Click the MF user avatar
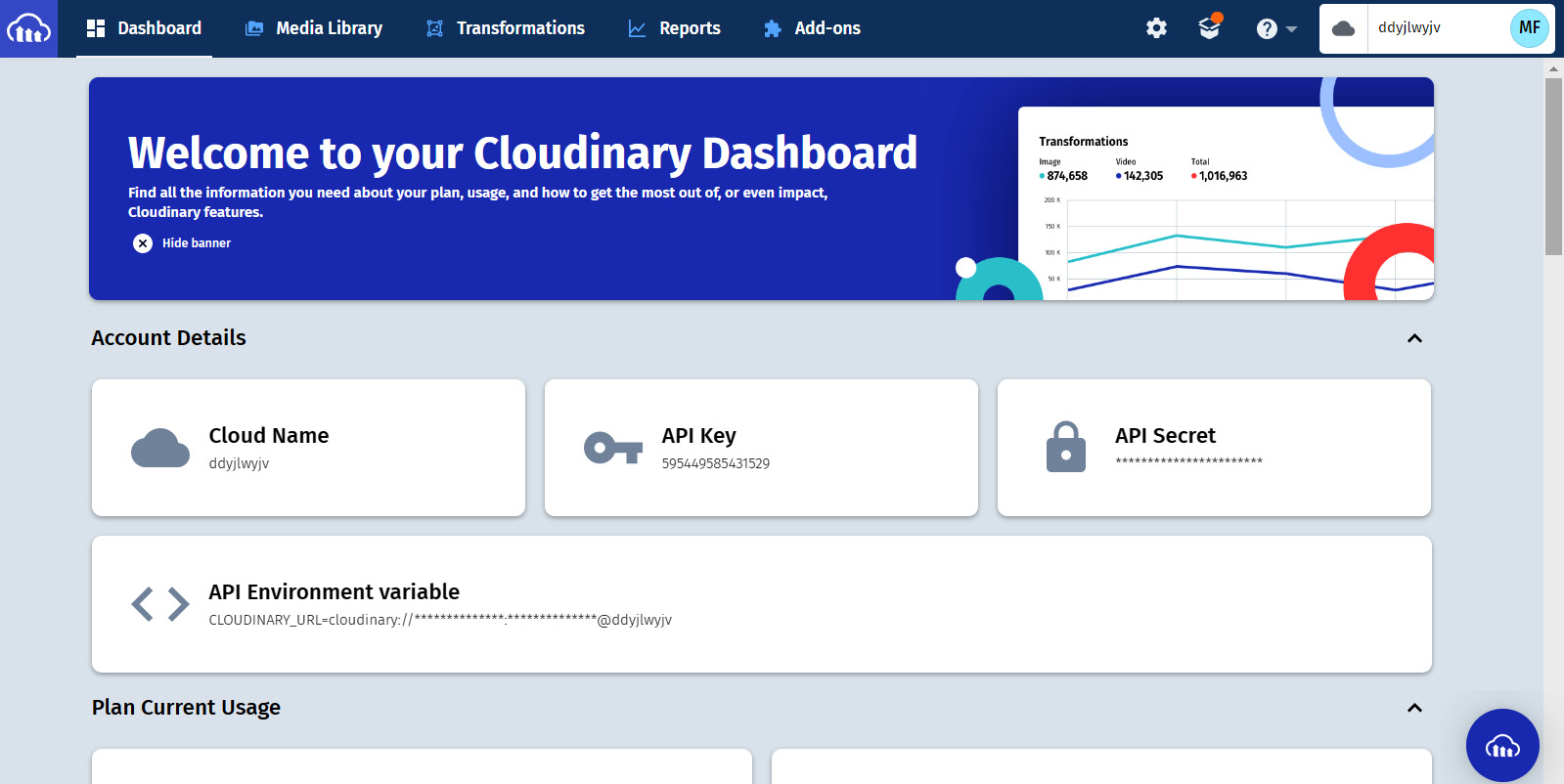 coord(1530,28)
